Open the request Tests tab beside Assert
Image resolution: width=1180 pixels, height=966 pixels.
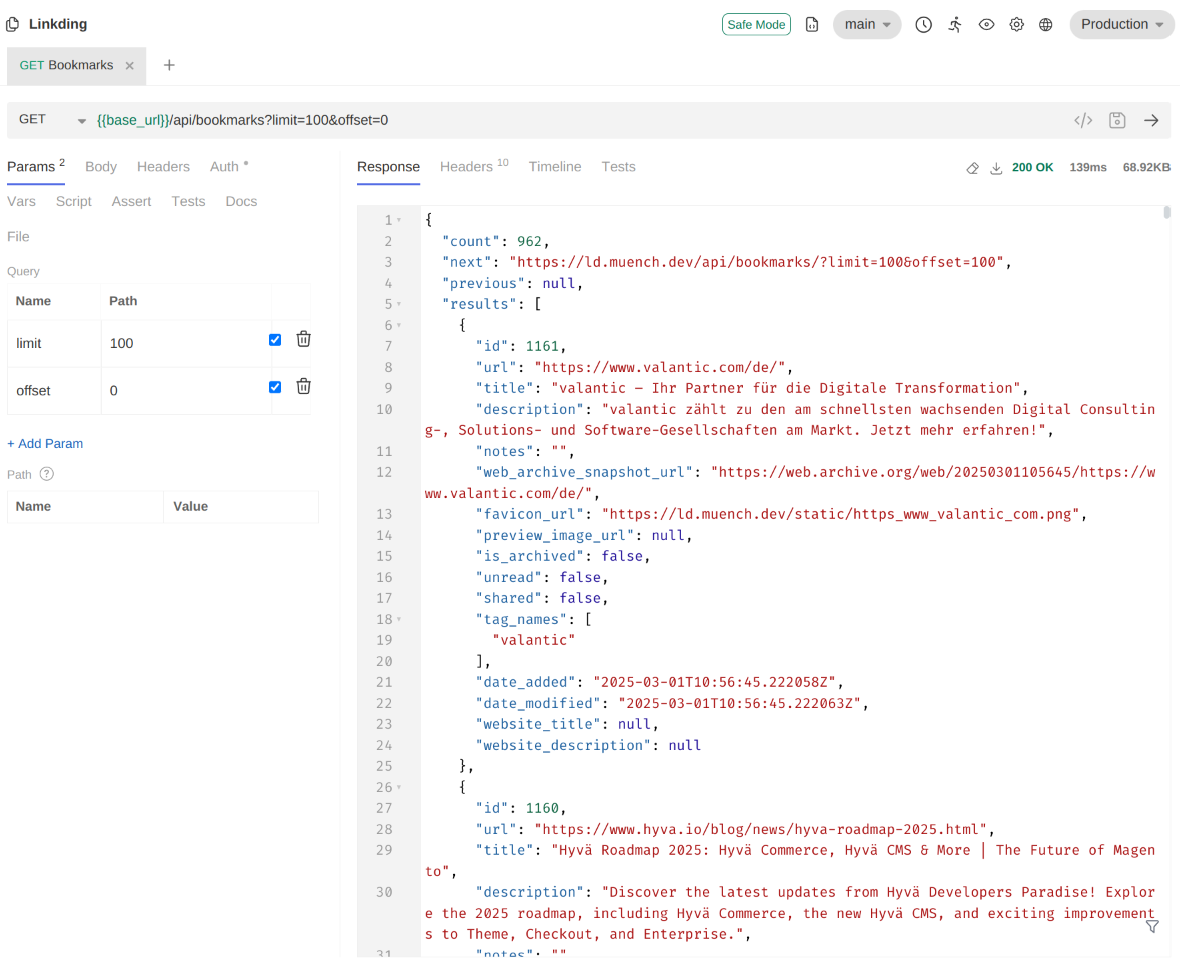(x=188, y=202)
